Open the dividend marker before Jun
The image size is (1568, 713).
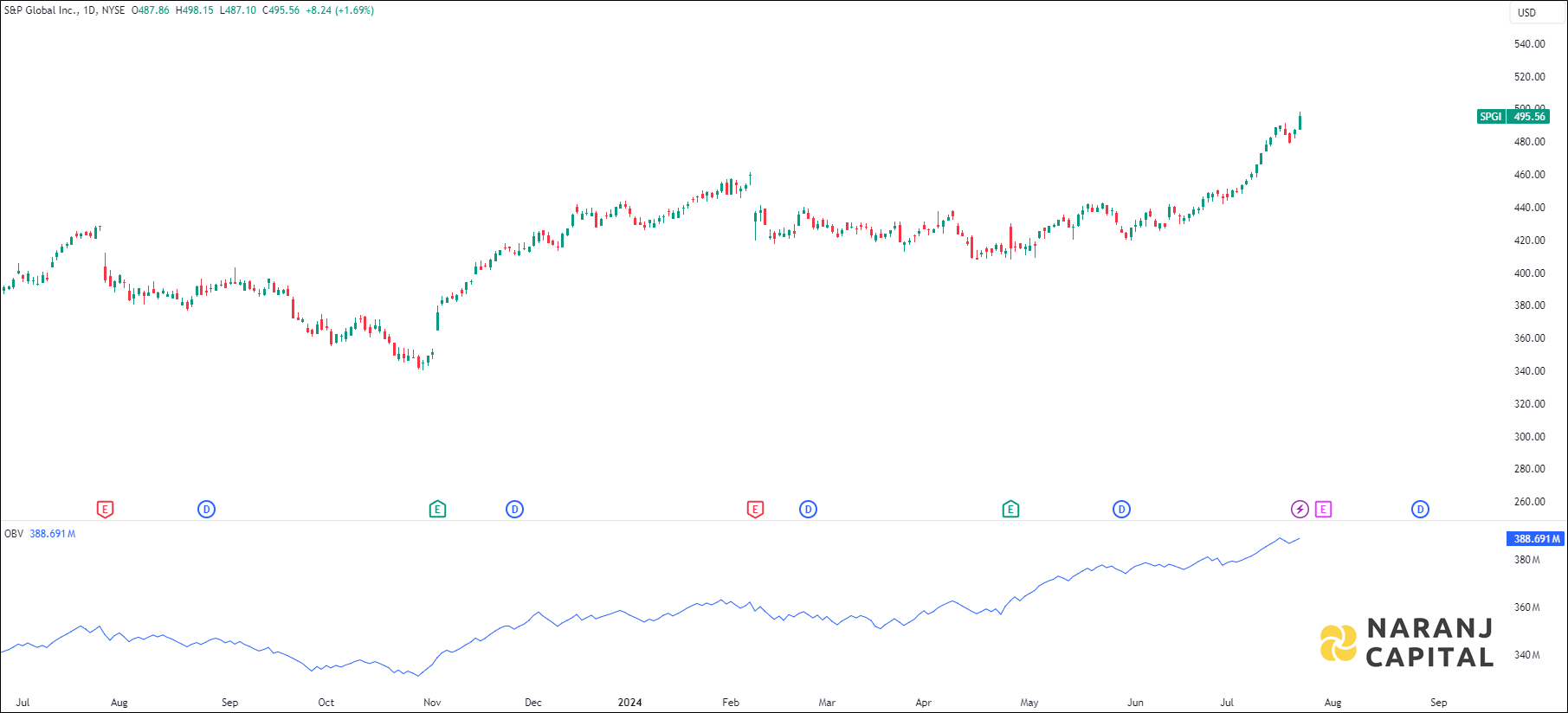click(x=1121, y=510)
